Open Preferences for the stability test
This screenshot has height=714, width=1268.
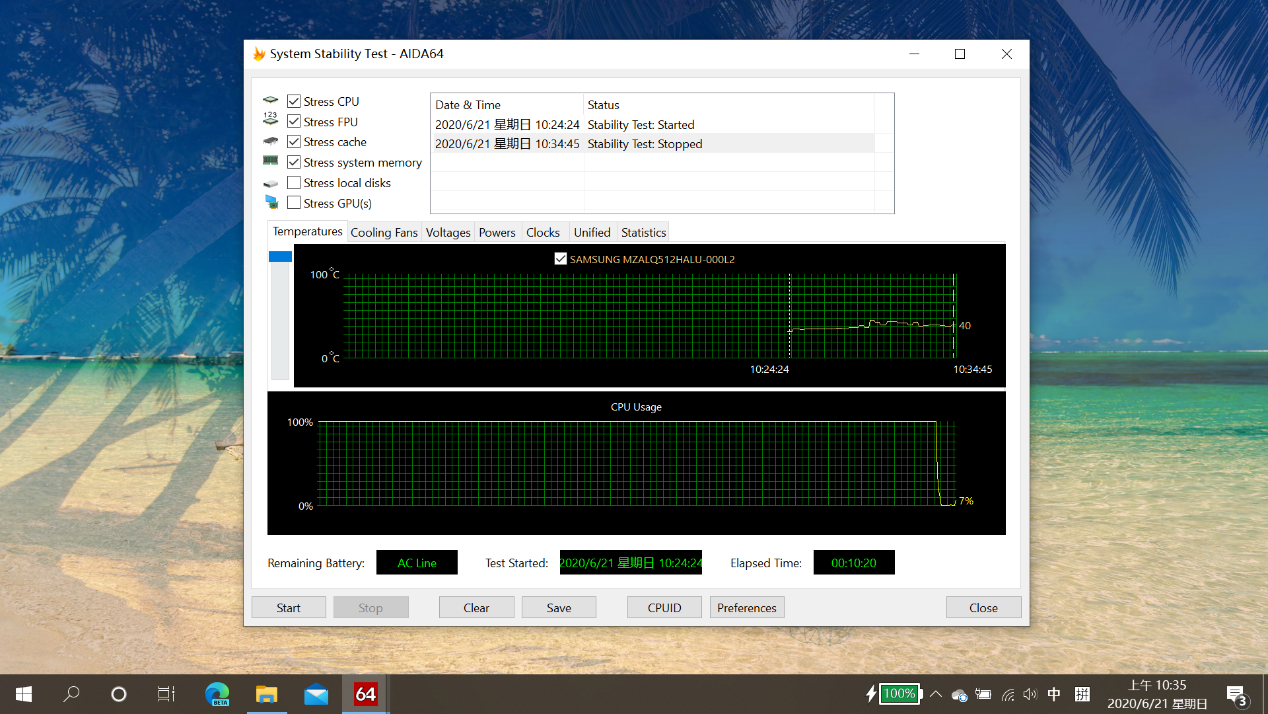(747, 607)
